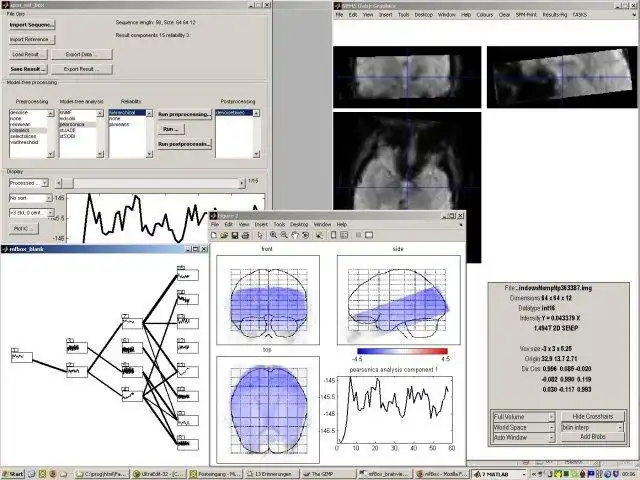
Task: Click the component slider's left arrow
Action: coord(59,183)
